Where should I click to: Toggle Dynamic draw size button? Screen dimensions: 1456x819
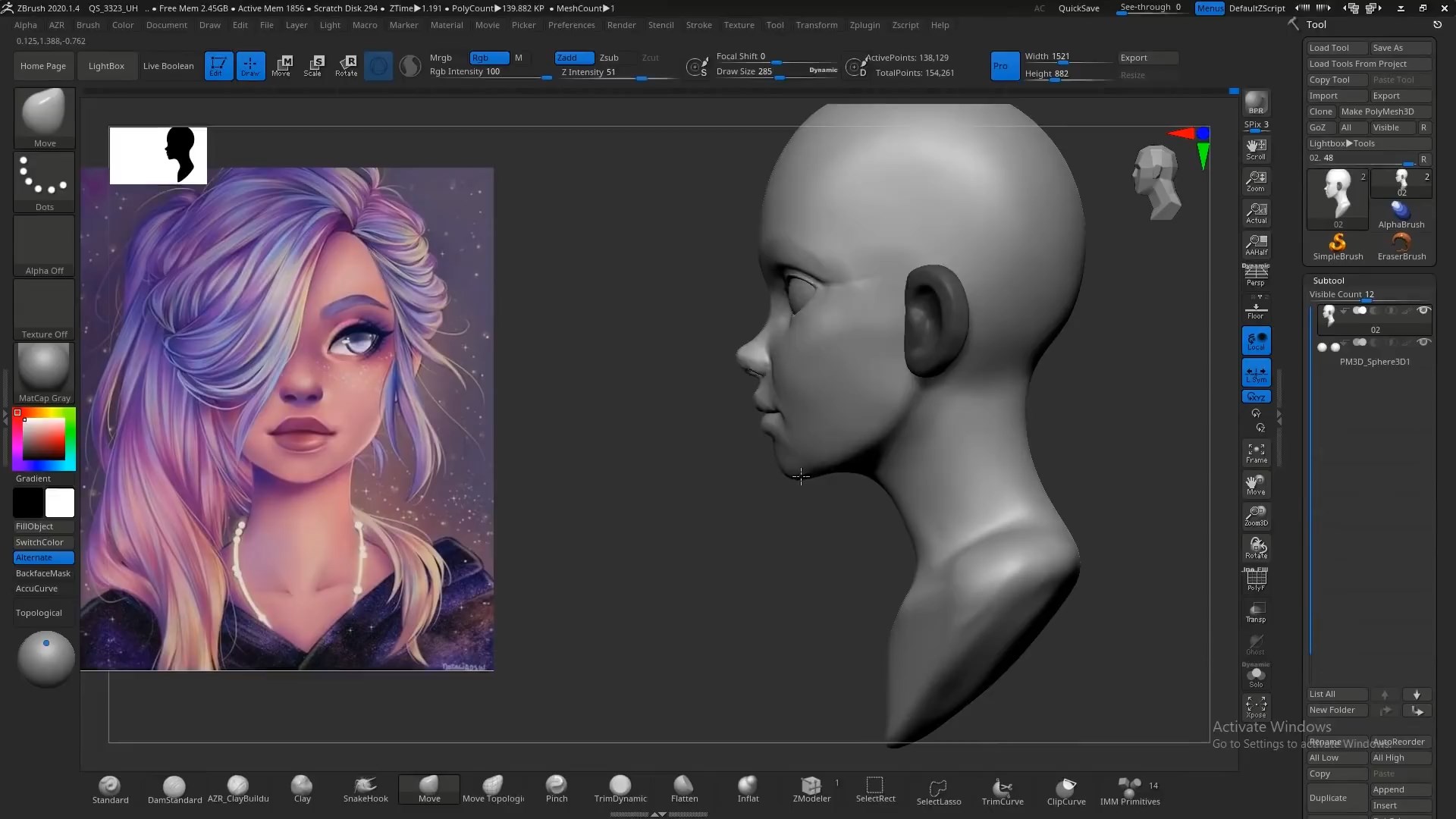tap(823, 71)
